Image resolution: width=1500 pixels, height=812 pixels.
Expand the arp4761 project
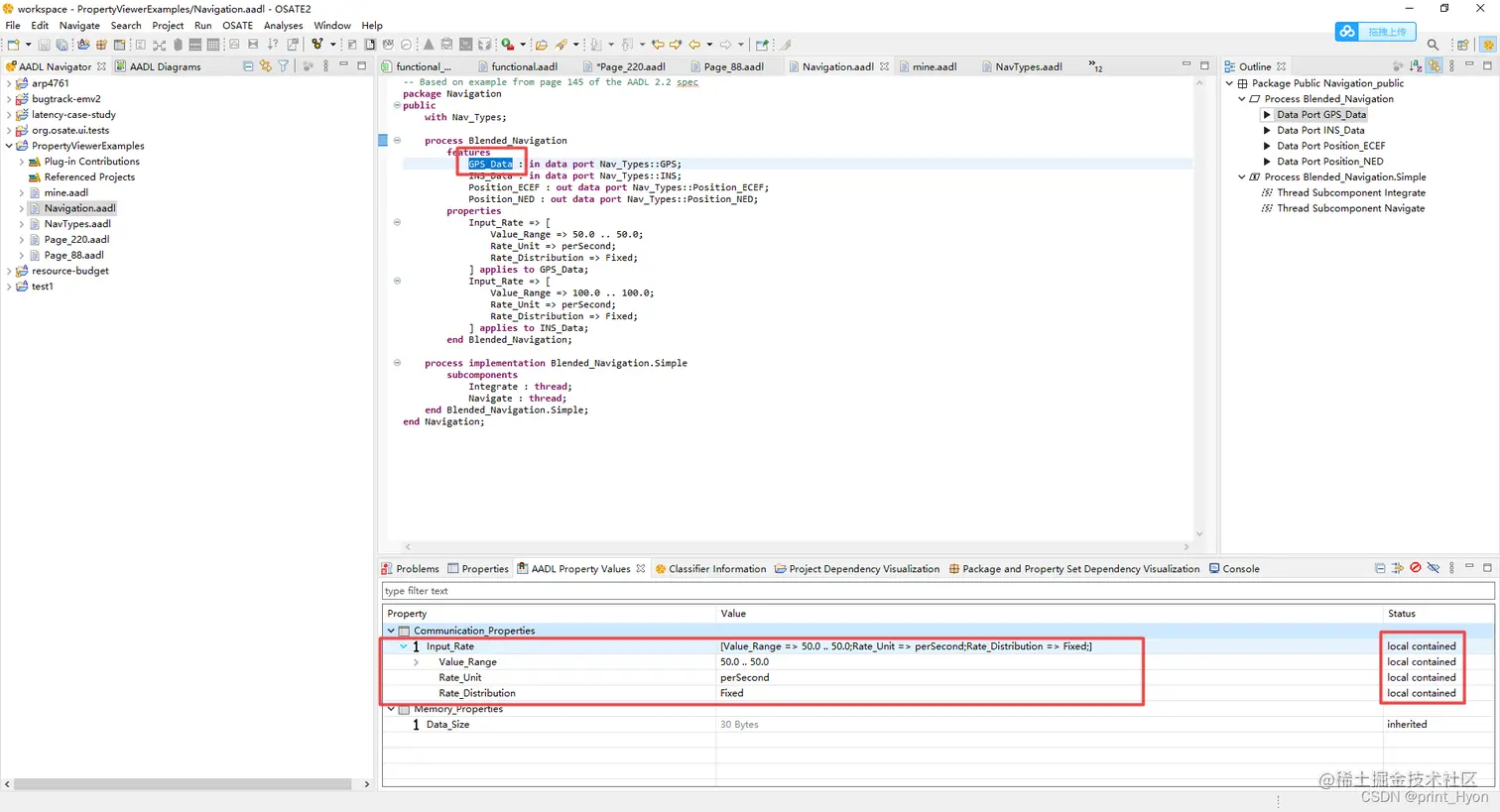(9, 83)
